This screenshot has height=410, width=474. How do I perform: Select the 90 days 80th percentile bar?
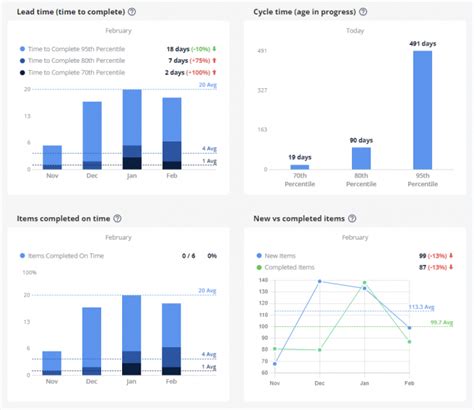(x=361, y=158)
